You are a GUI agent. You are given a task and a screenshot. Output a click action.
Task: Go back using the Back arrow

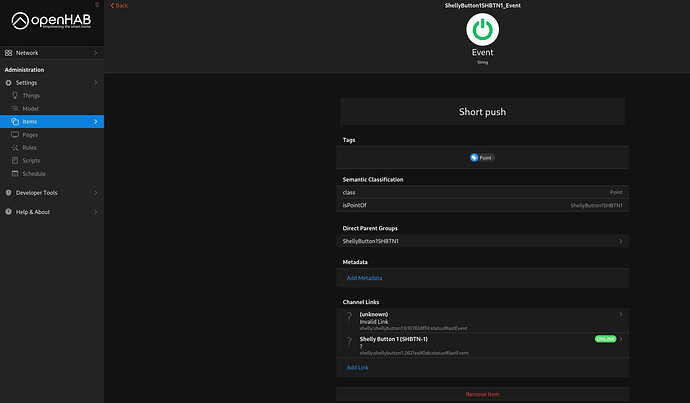tap(119, 6)
